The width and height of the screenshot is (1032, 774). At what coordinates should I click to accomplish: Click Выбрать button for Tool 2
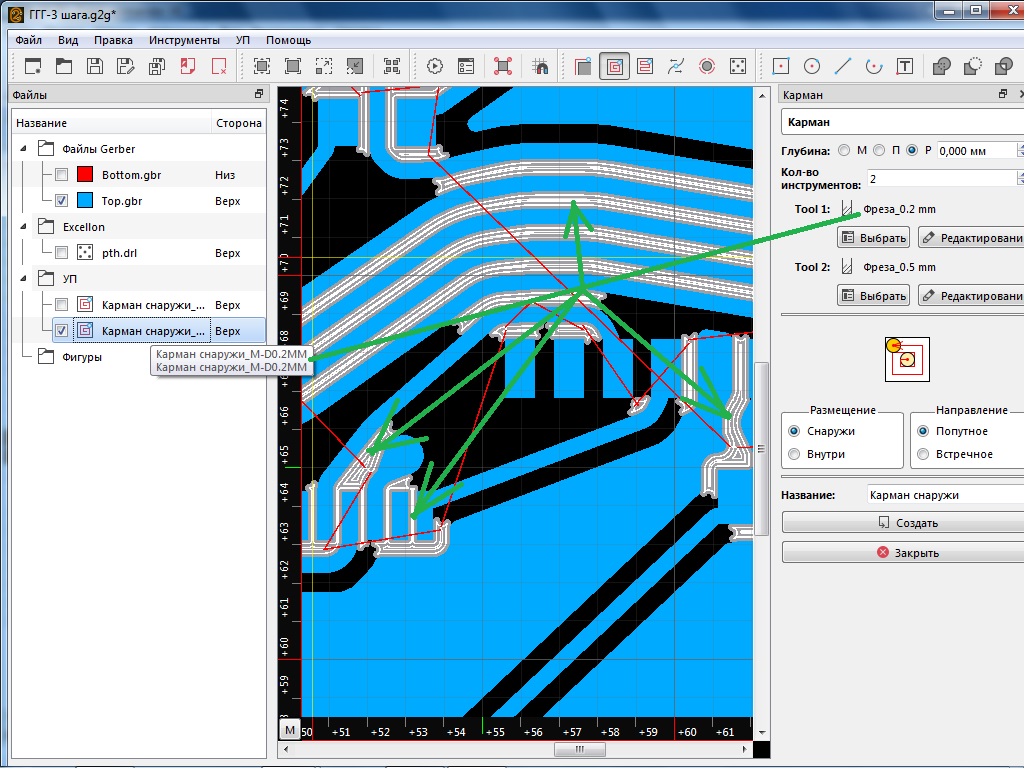[873, 297]
